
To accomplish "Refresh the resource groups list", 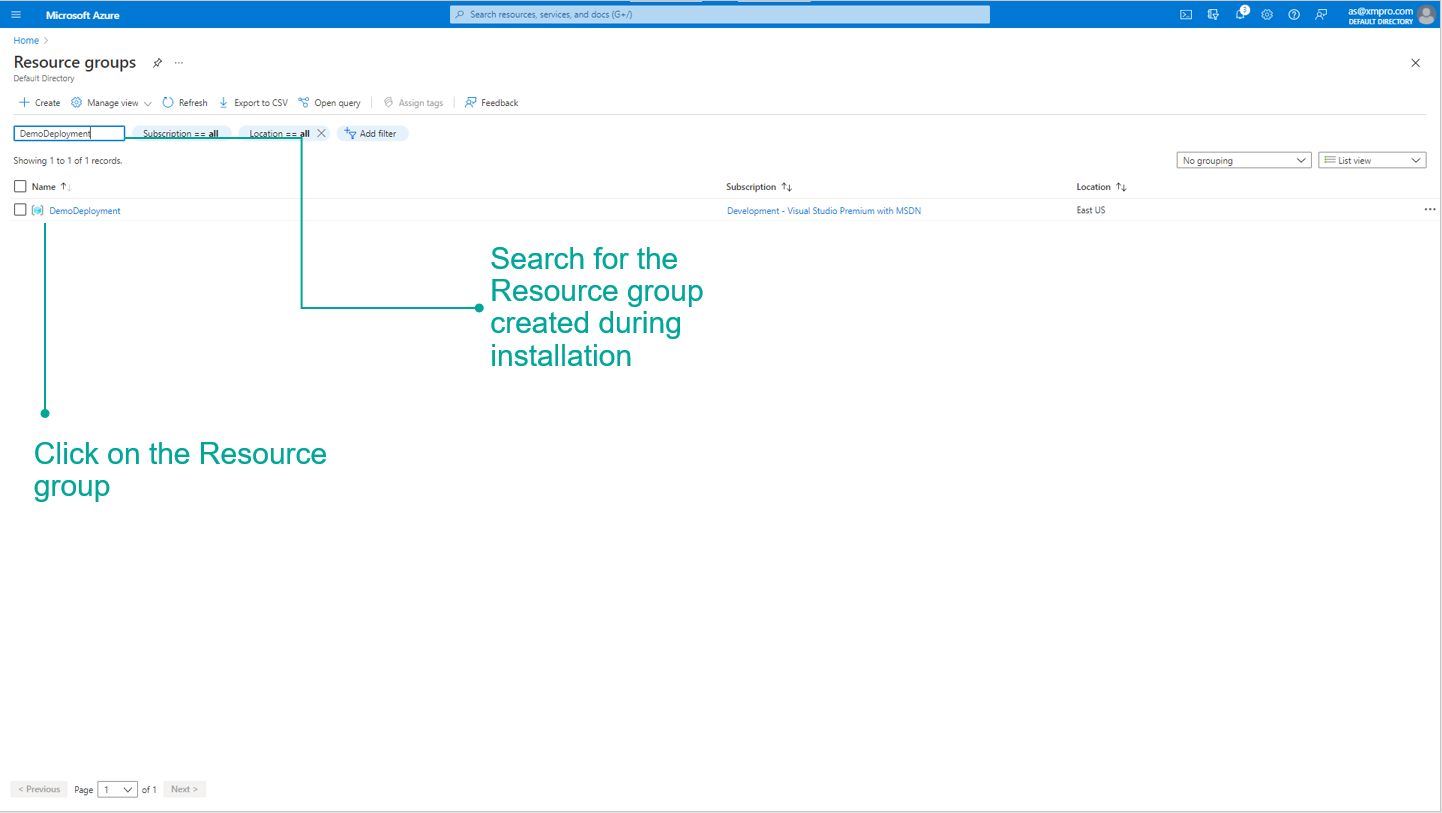I will [185, 103].
